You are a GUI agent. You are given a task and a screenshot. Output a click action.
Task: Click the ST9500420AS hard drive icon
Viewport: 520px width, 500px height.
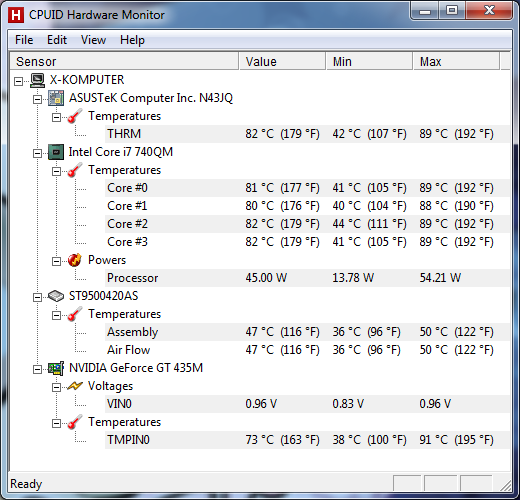[x=56, y=296]
